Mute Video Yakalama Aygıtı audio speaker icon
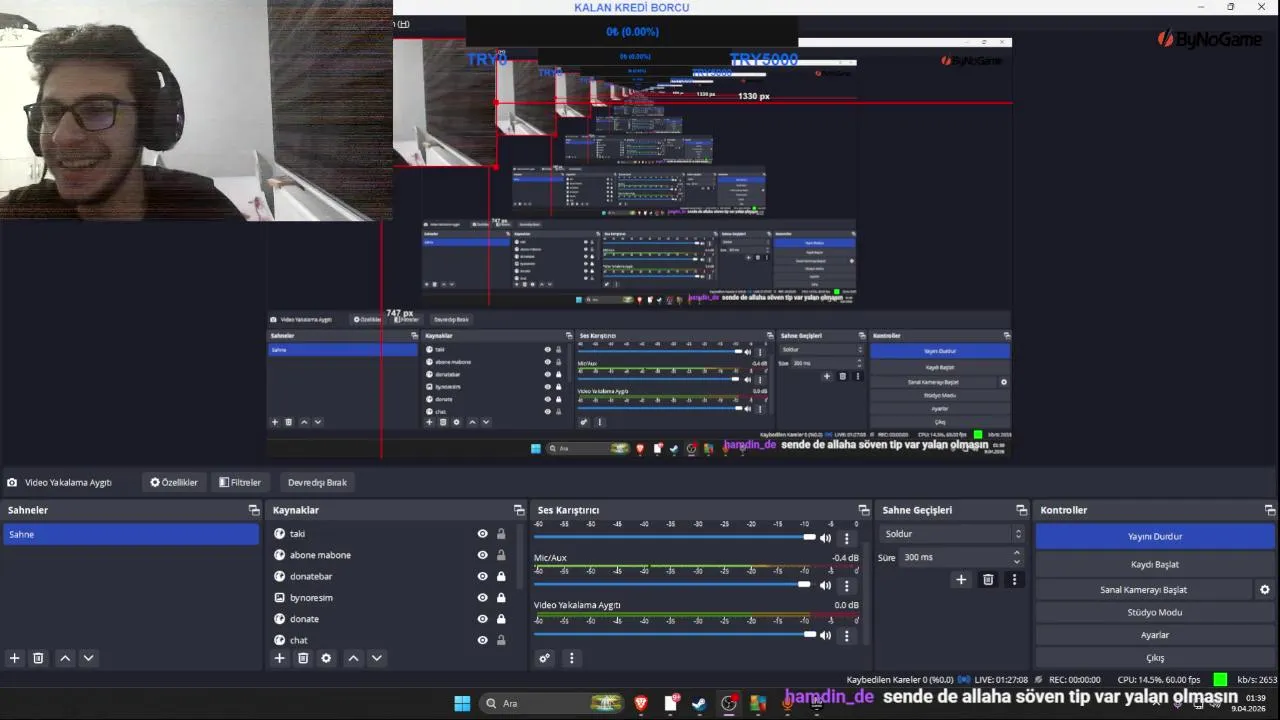The width and height of the screenshot is (1280, 720). coord(825,634)
